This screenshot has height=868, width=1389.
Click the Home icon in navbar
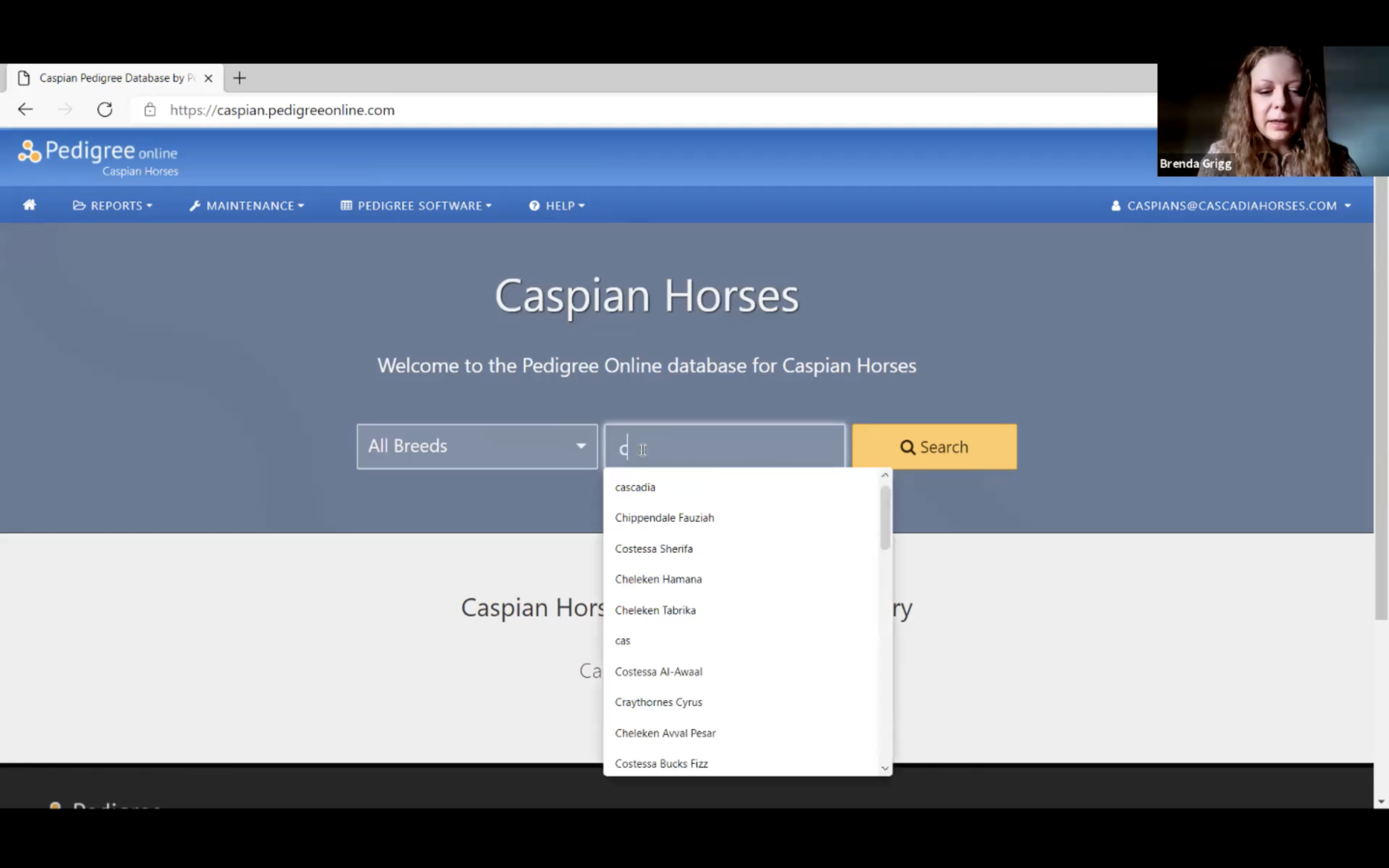(x=29, y=205)
